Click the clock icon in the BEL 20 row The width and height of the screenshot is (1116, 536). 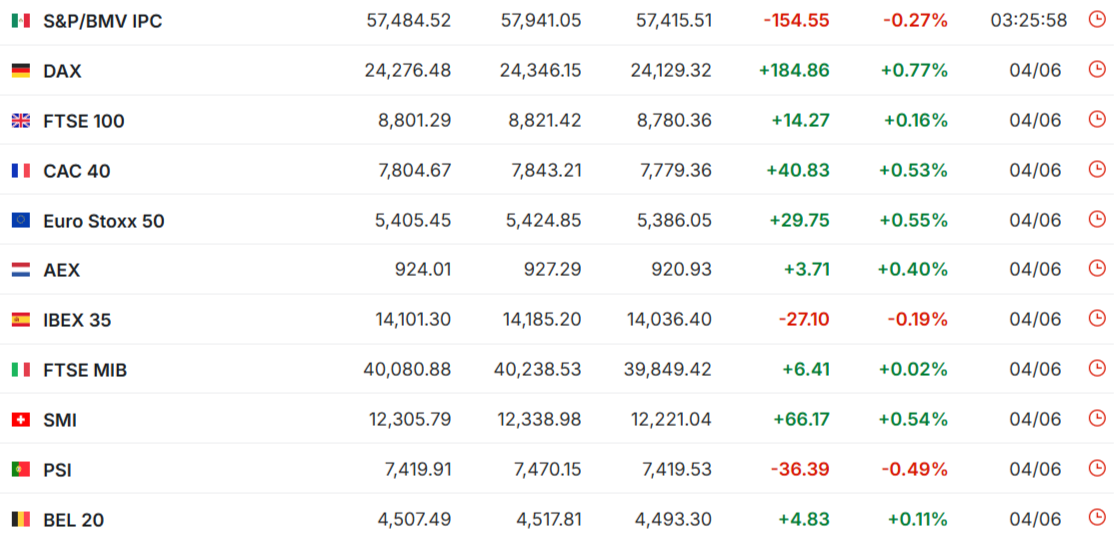click(x=1097, y=517)
